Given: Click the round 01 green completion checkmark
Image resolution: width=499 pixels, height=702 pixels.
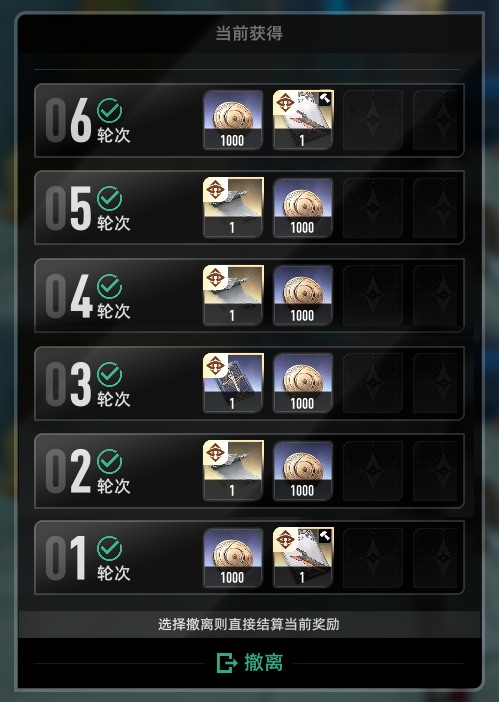Looking at the screenshot, I should 110,548.
